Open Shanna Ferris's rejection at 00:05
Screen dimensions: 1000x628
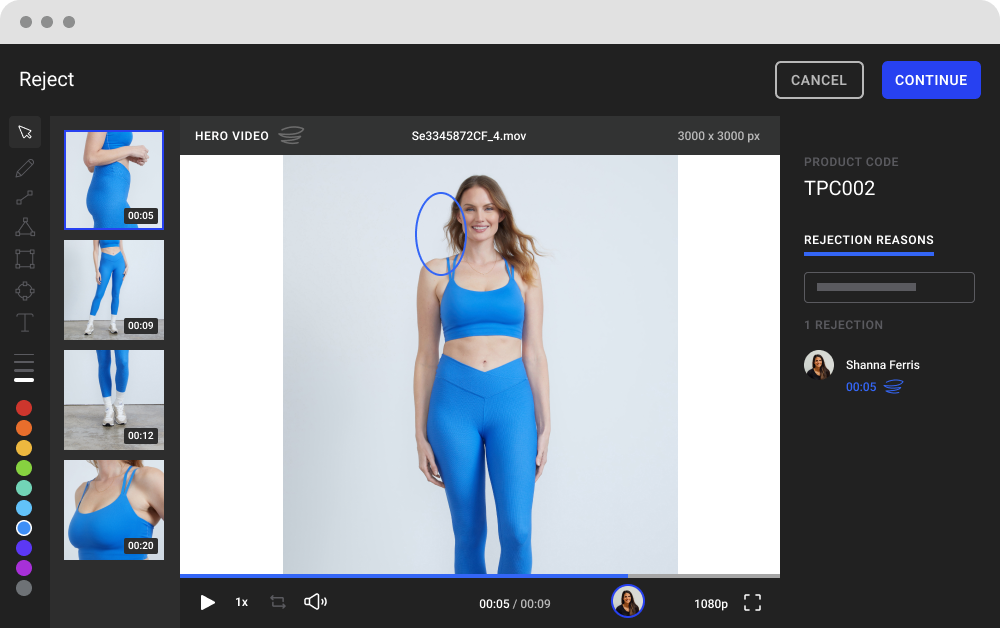[862, 387]
